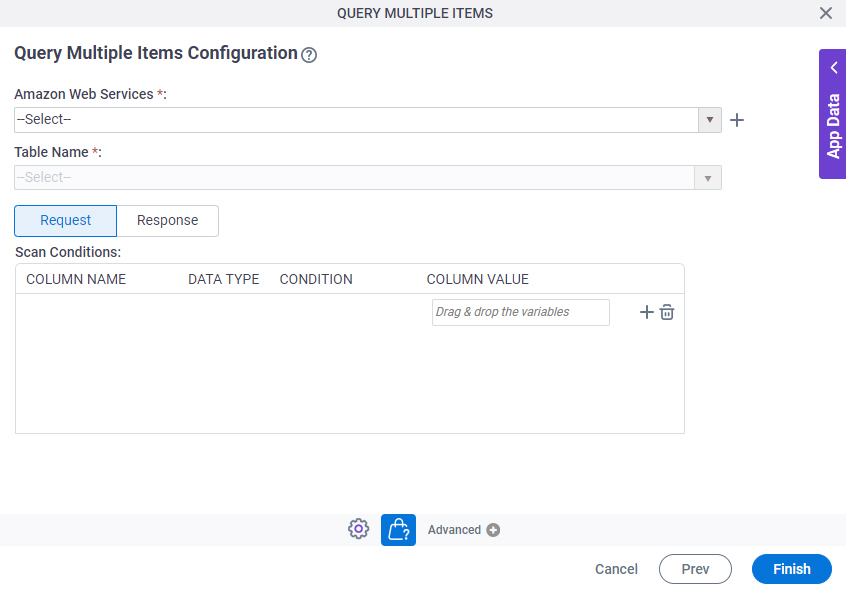
Task: Toggle the Request view of scan conditions
Action: [64, 220]
